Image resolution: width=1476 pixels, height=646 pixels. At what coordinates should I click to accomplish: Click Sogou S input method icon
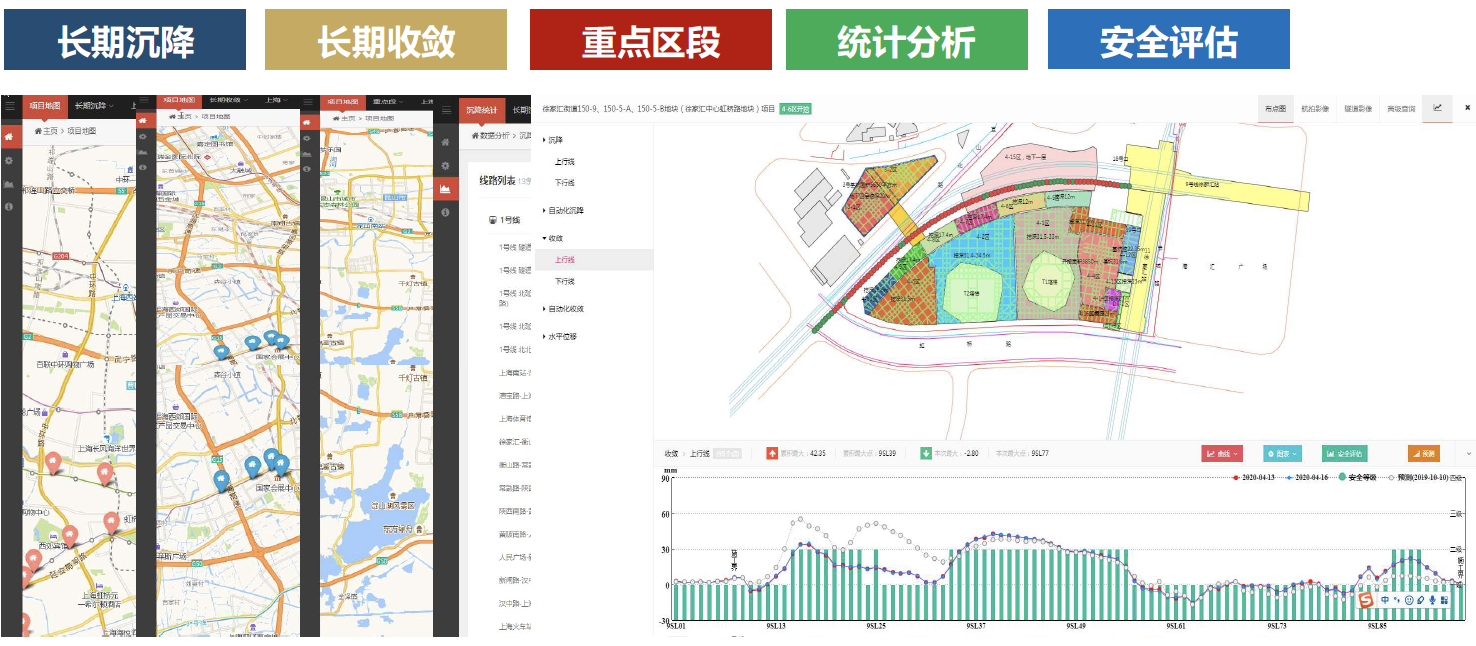click(x=1367, y=600)
